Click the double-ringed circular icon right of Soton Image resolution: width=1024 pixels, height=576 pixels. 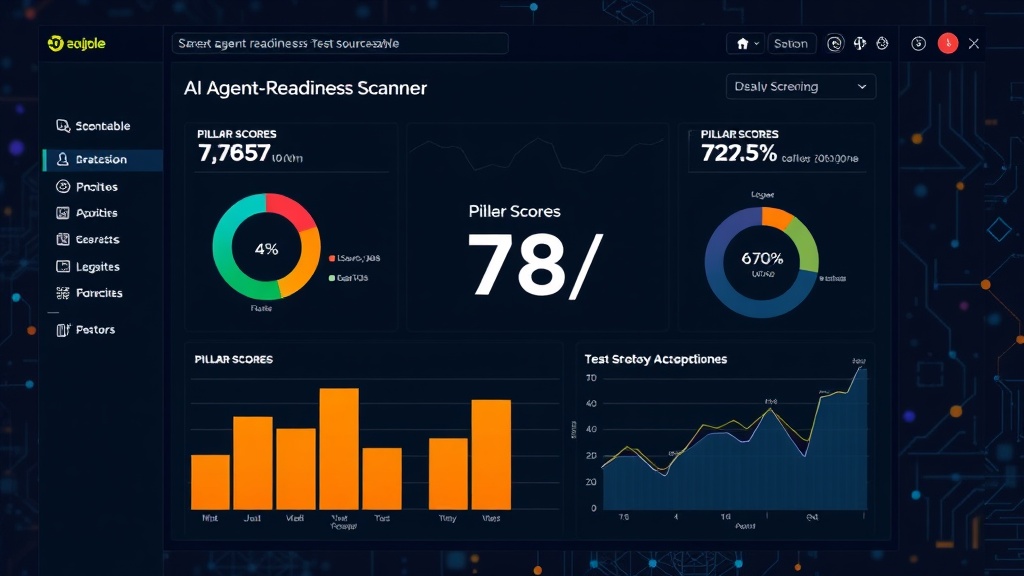[x=835, y=44]
